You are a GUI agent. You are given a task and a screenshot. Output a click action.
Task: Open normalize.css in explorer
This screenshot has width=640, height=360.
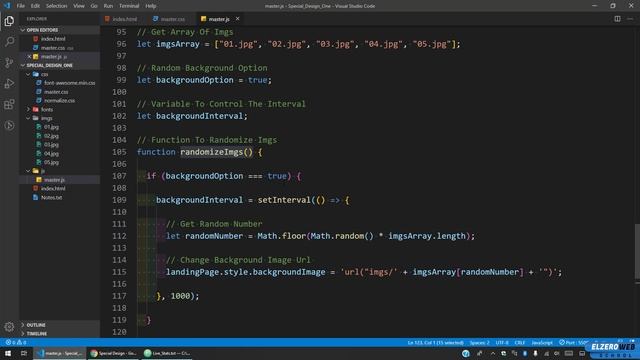click(59, 100)
